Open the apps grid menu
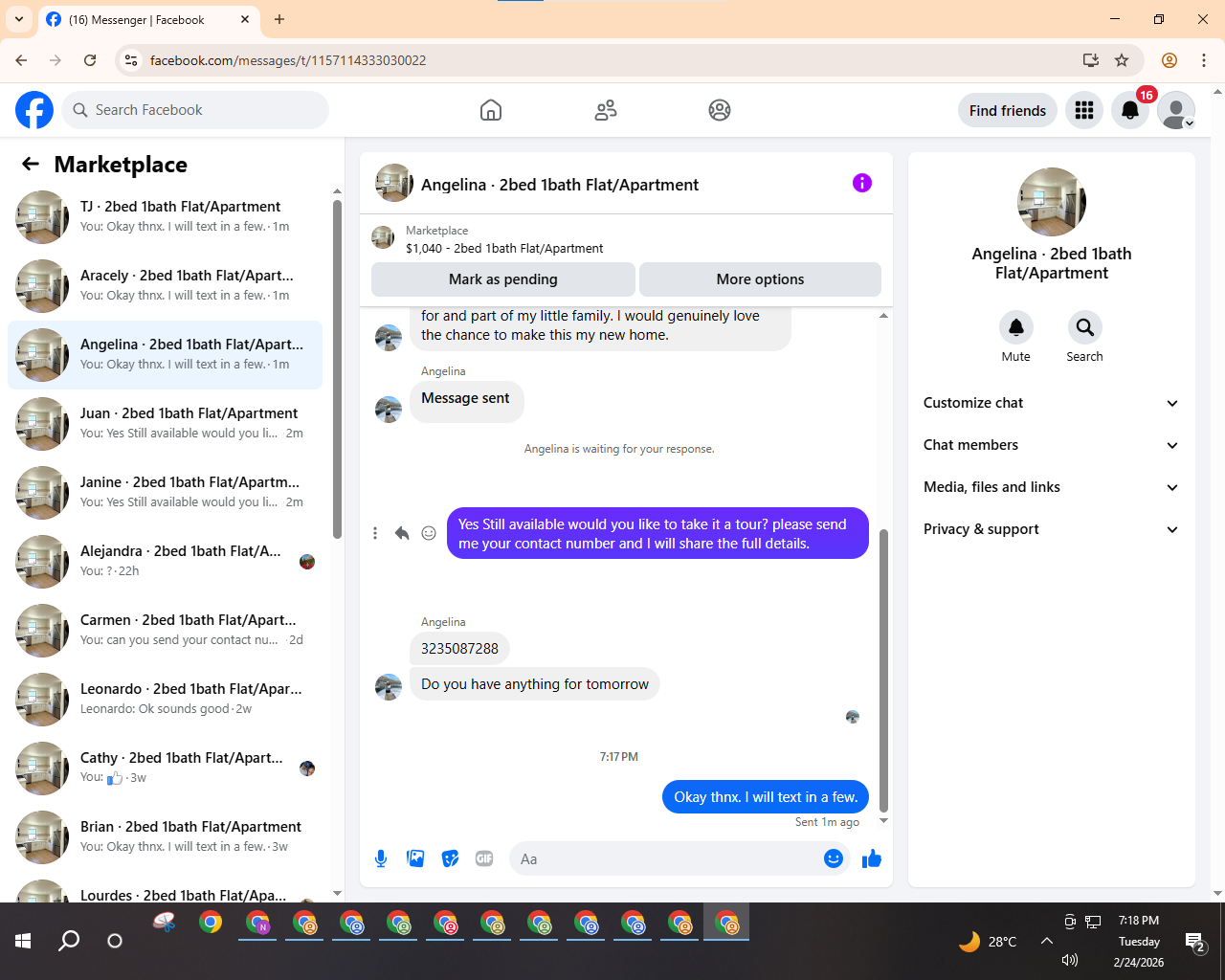Screen dimensions: 1225x980 click(1084, 110)
